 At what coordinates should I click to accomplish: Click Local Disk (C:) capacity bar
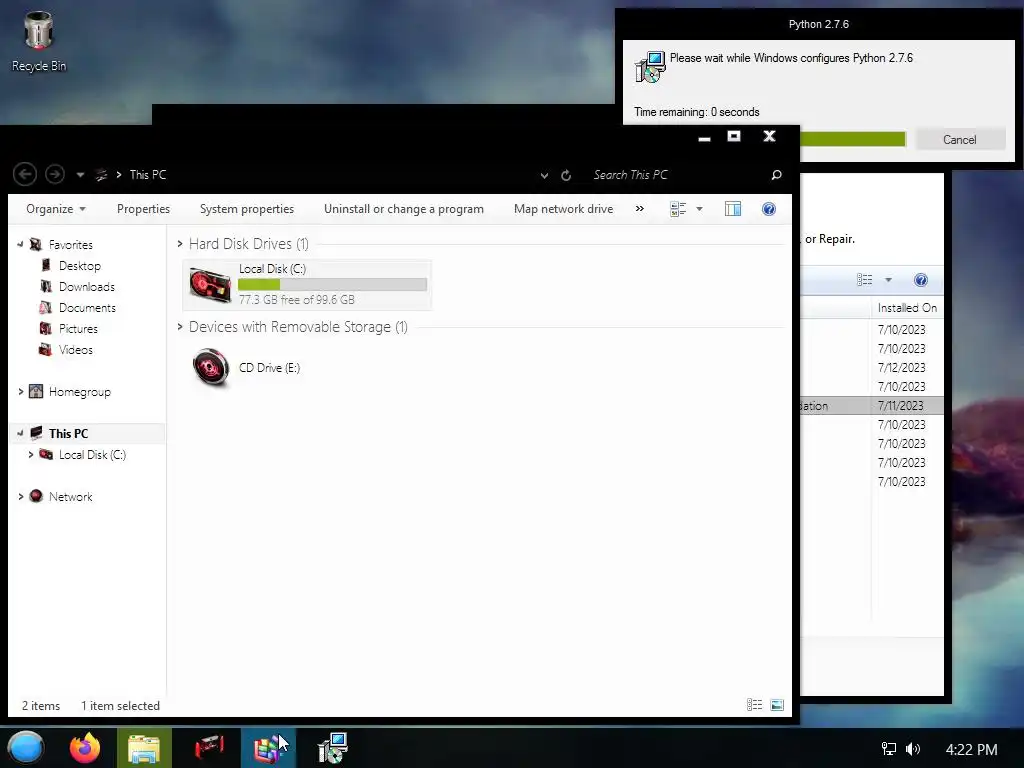click(x=332, y=285)
